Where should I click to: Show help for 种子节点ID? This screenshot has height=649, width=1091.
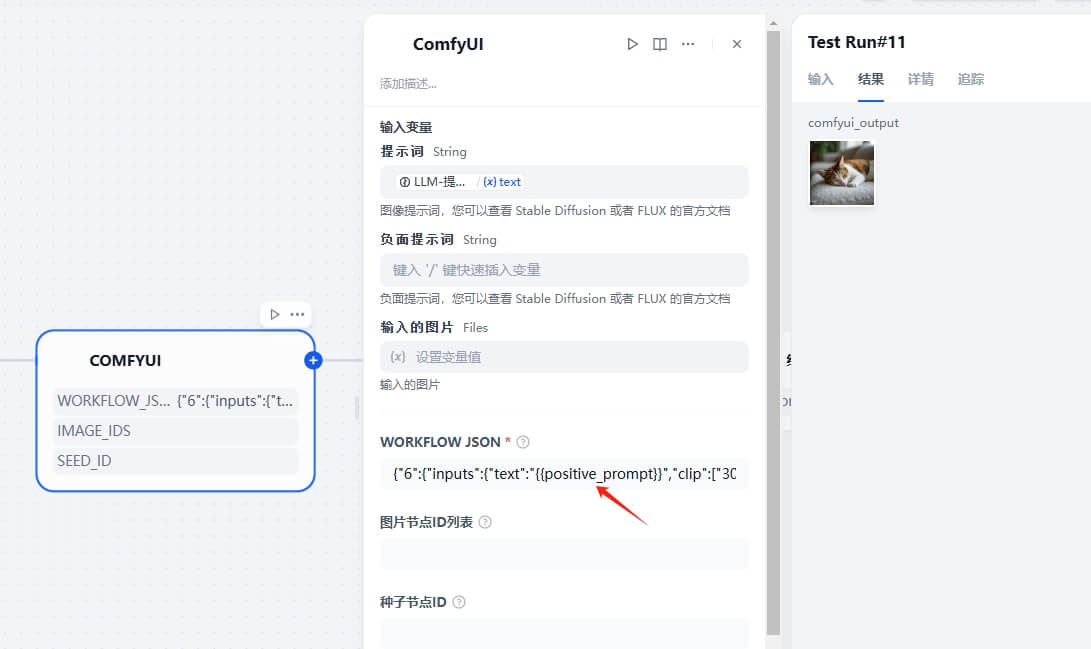[x=459, y=602]
